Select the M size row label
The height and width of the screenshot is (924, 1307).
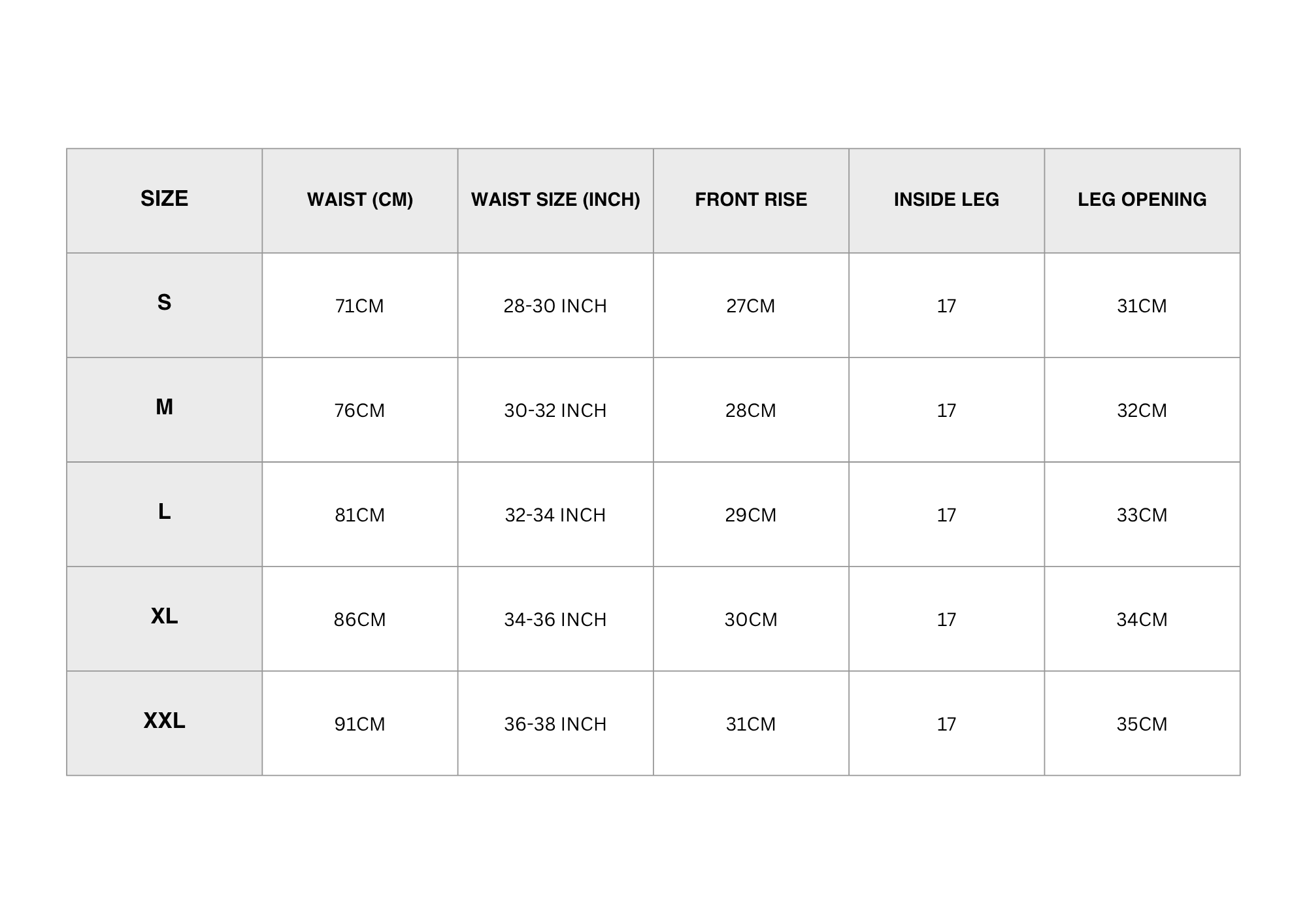(164, 407)
